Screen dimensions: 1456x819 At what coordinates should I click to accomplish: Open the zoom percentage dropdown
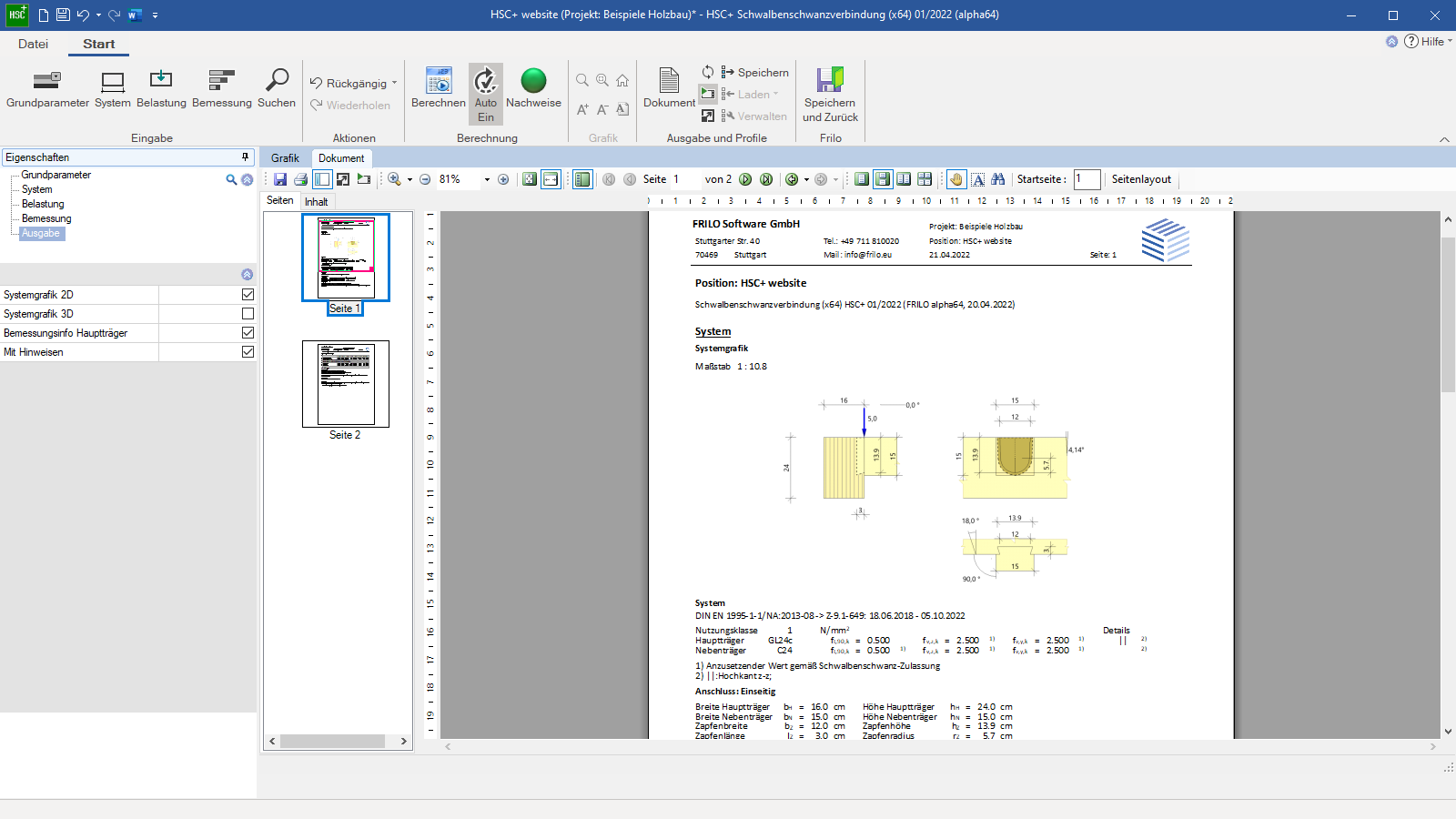pos(487,179)
